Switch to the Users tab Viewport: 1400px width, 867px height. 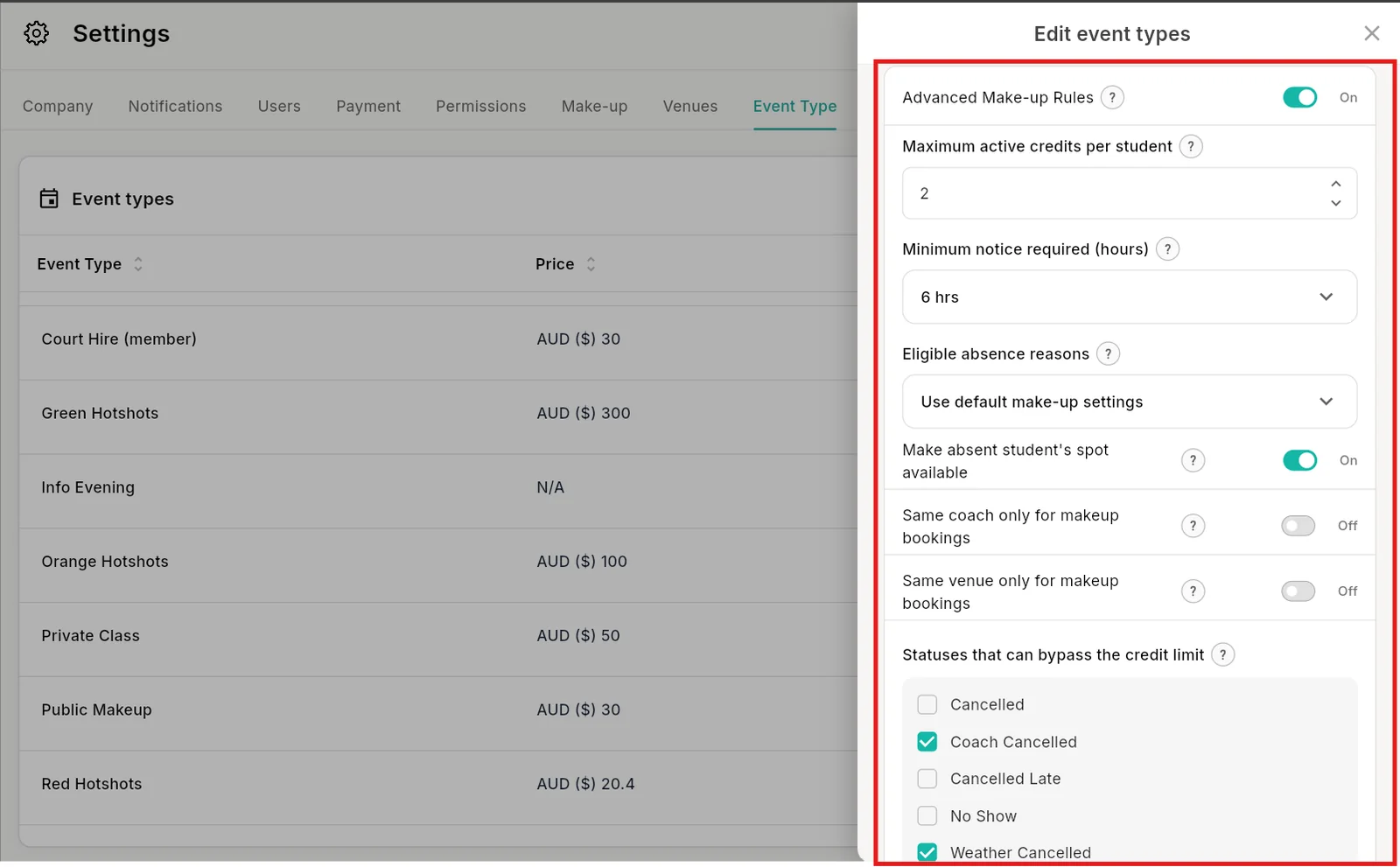279,106
